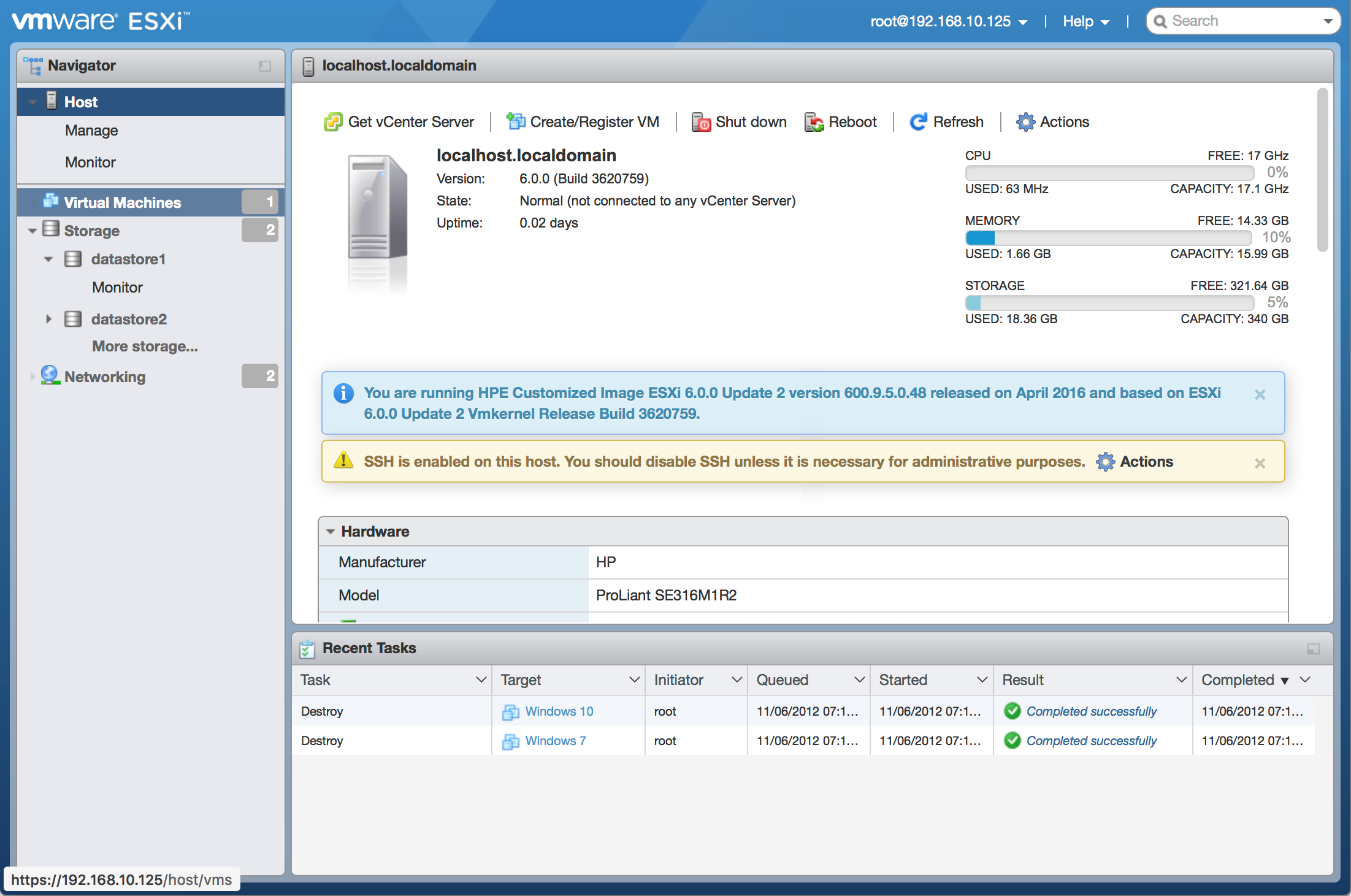
Task: Click the Networking count badge
Action: pyautogui.click(x=259, y=376)
